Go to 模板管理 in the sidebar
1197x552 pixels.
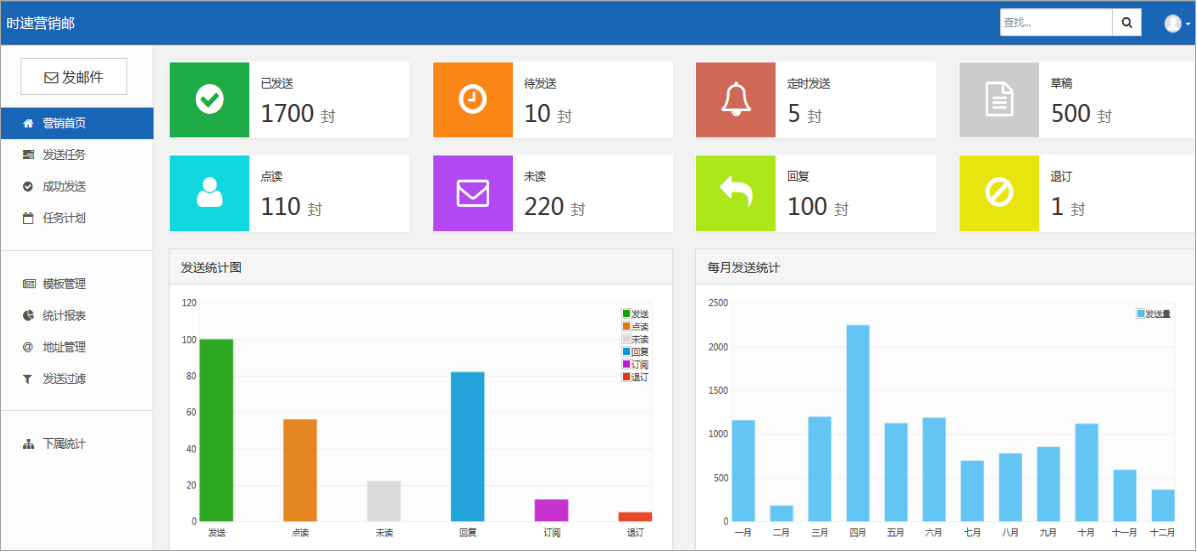click(x=64, y=284)
